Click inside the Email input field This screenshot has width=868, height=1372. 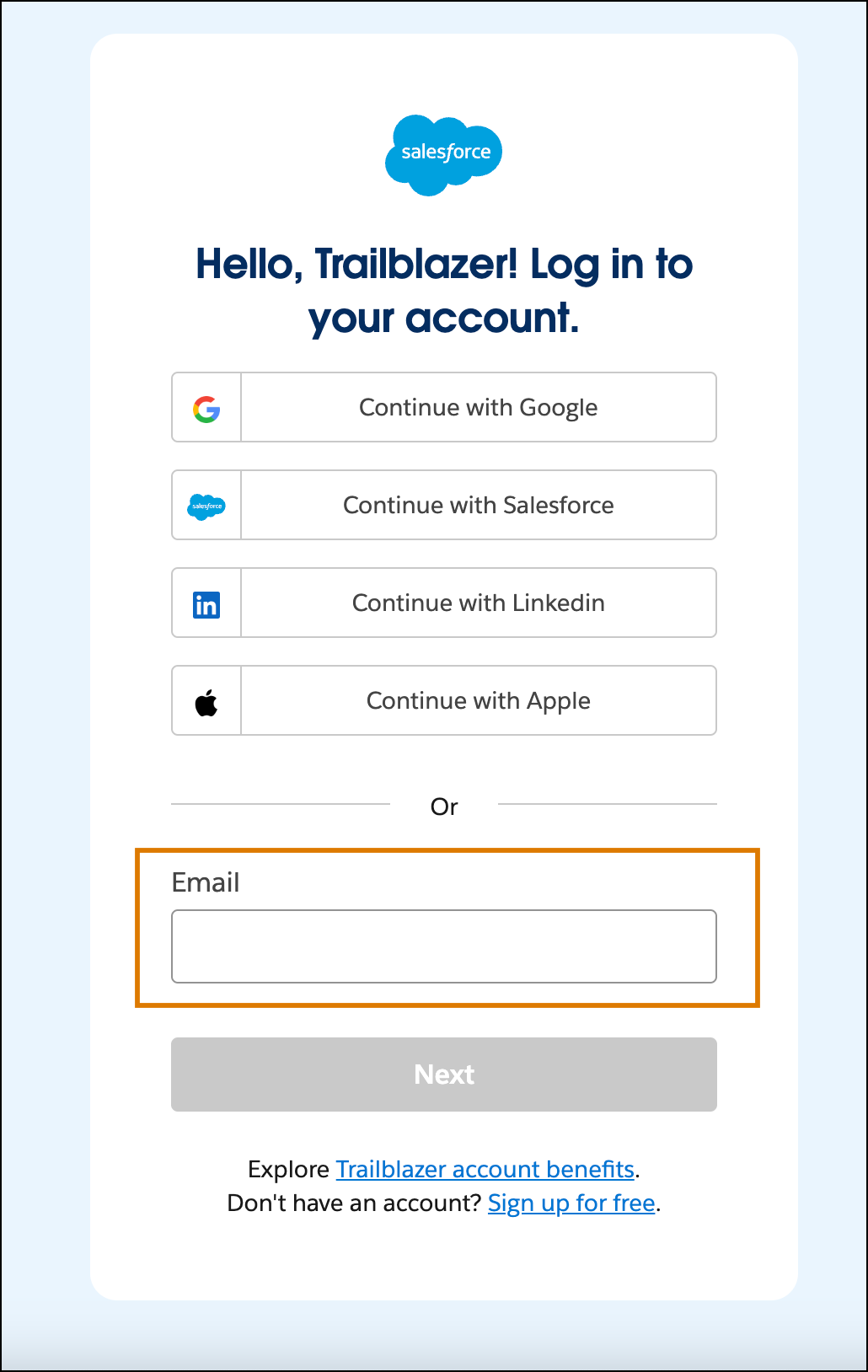click(444, 946)
